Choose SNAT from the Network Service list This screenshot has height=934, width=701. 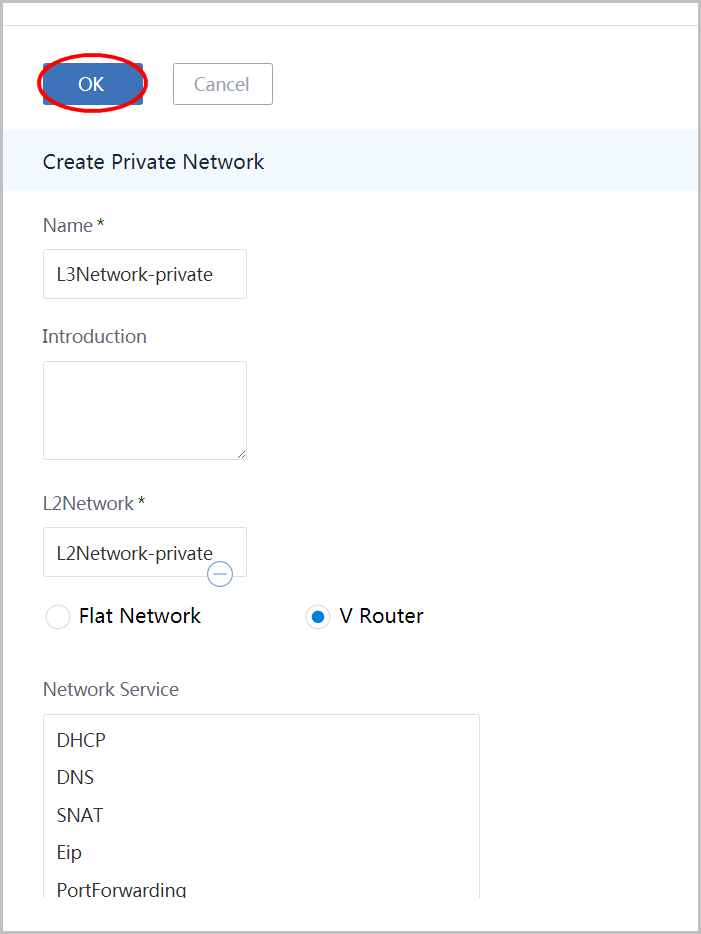click(x=80, y=815)
